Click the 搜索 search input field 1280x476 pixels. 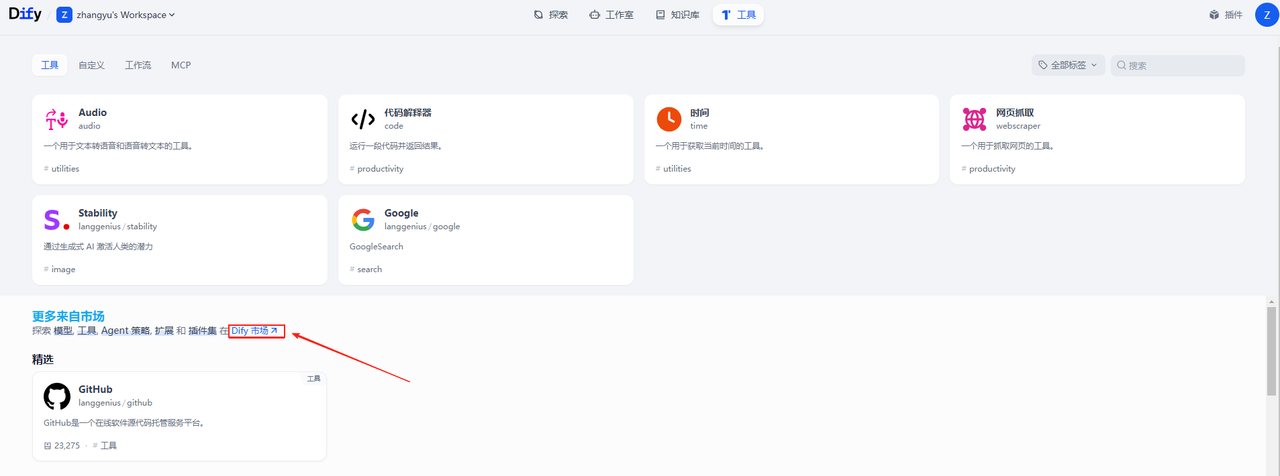point(1180,65)
